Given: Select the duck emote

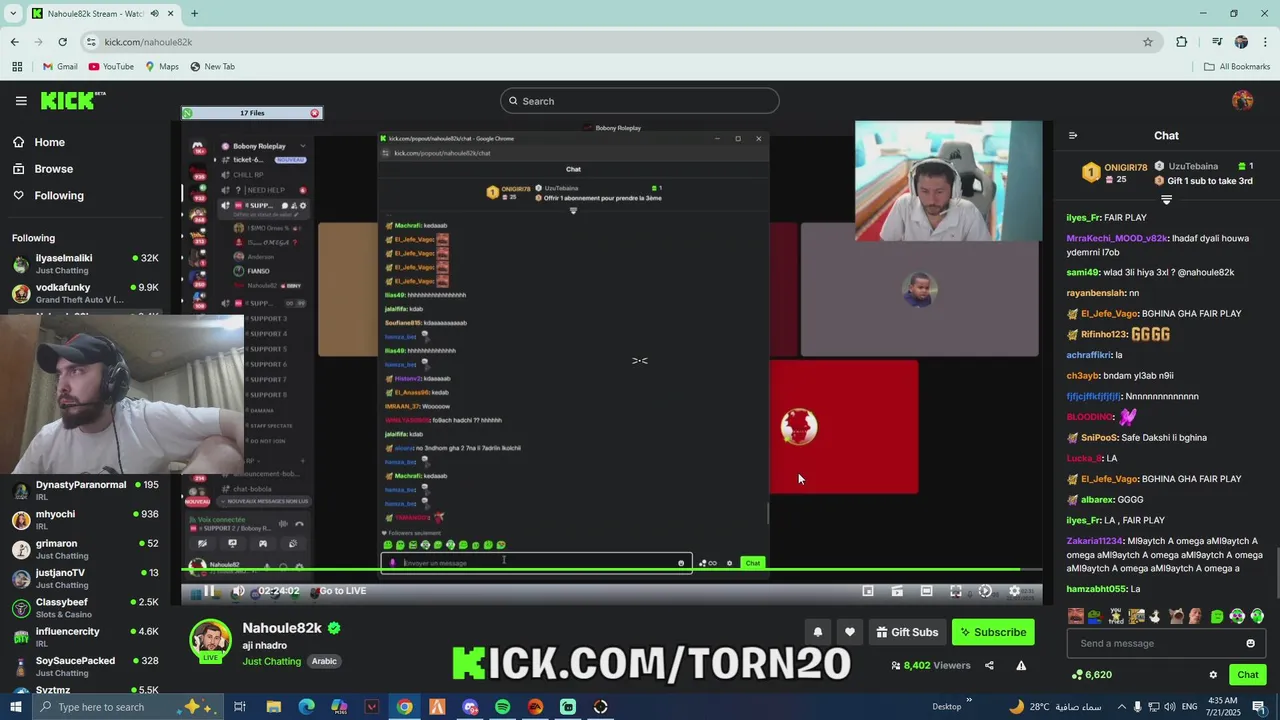Looking at the screenshot, I should pos(1154,616).
